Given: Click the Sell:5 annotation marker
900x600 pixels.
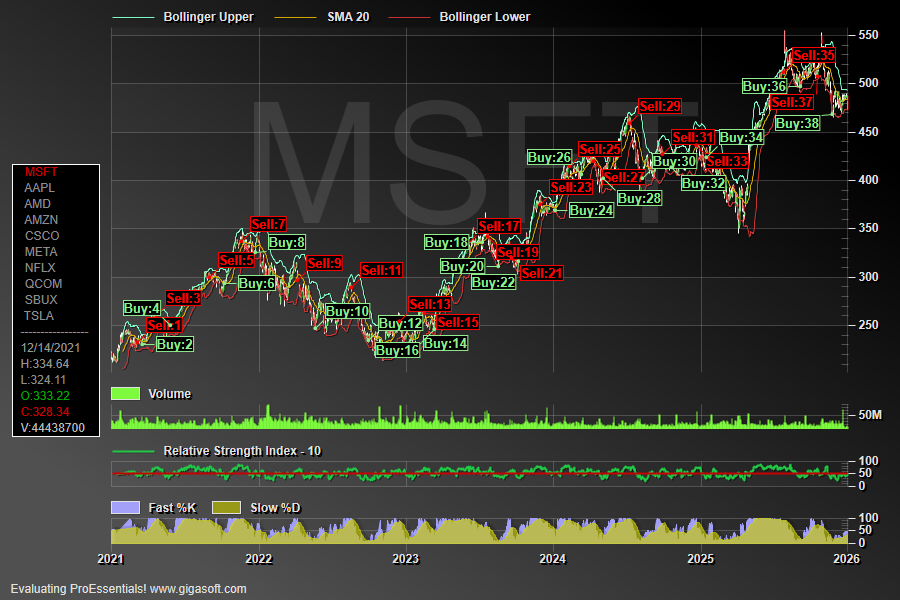Looking at the screenshot, I should (236, 260).
